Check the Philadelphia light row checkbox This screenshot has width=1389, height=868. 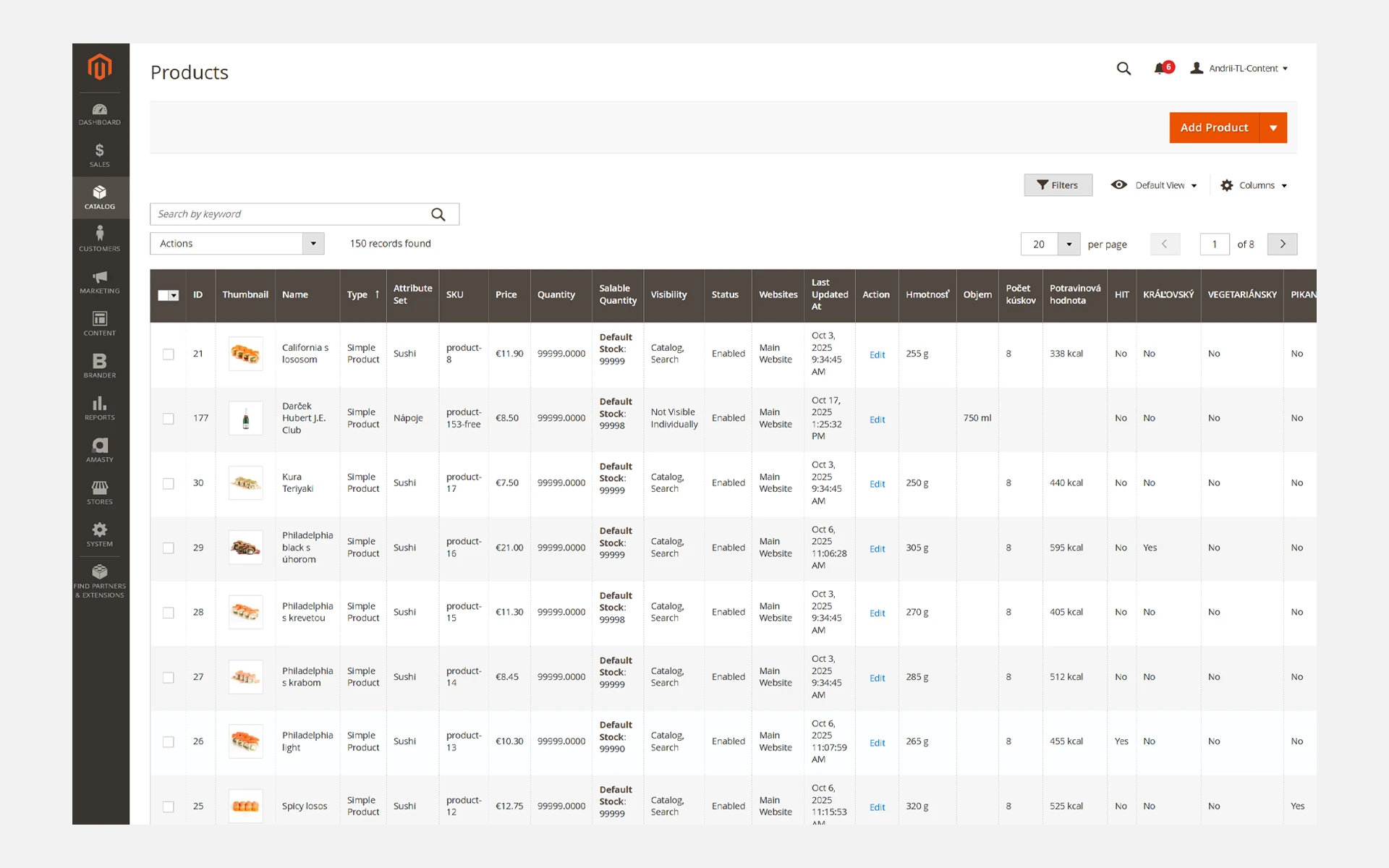click(x=169, y=742)
